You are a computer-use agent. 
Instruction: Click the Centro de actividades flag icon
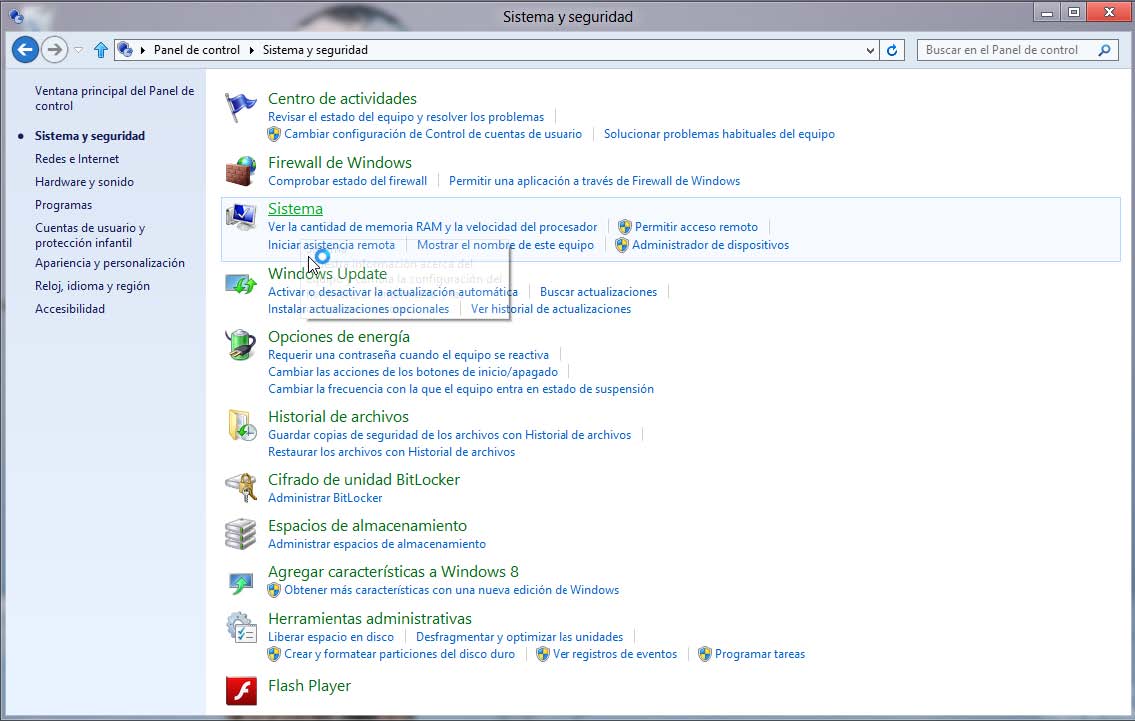click(x=241, y=107)
